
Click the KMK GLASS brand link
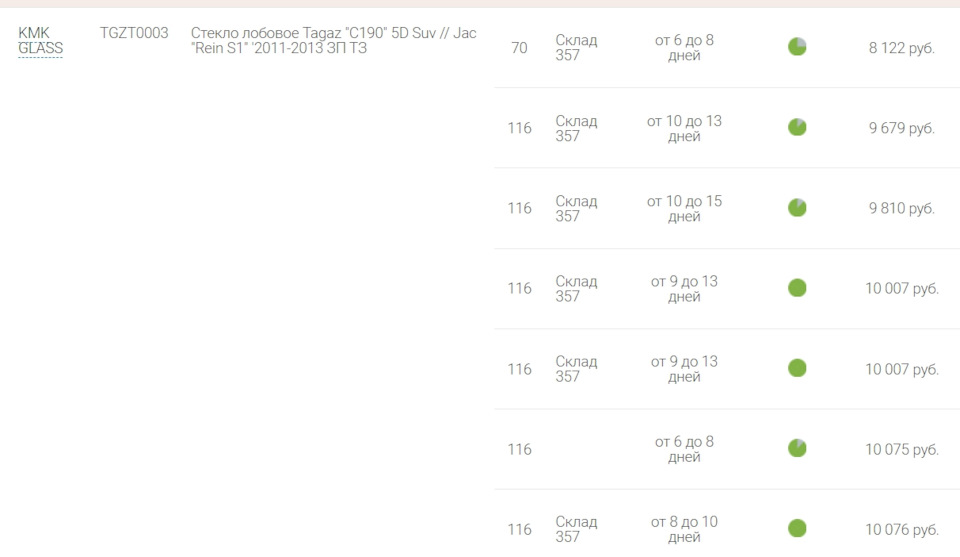click(x=40, y=40)
